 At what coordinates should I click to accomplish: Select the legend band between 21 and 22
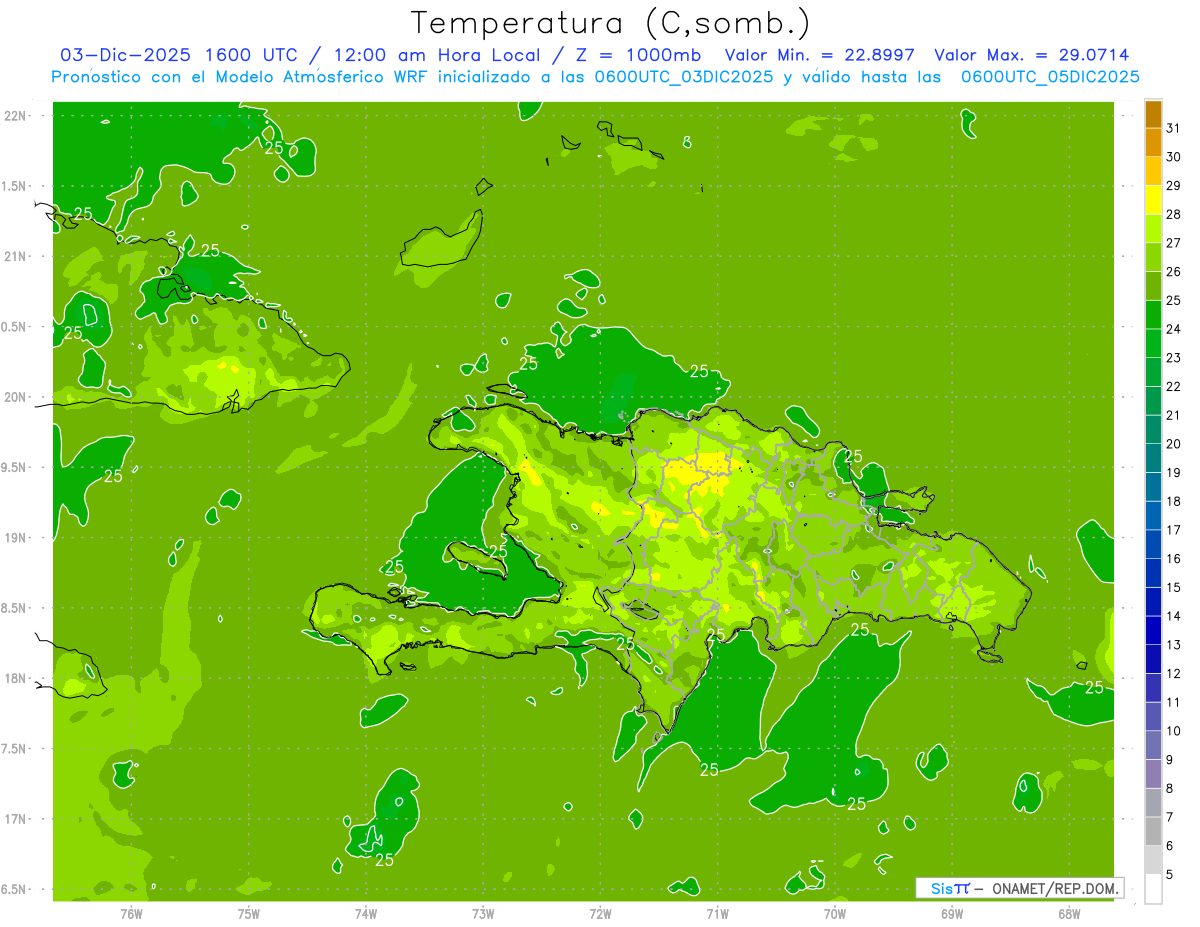(x=1153, y=400)
